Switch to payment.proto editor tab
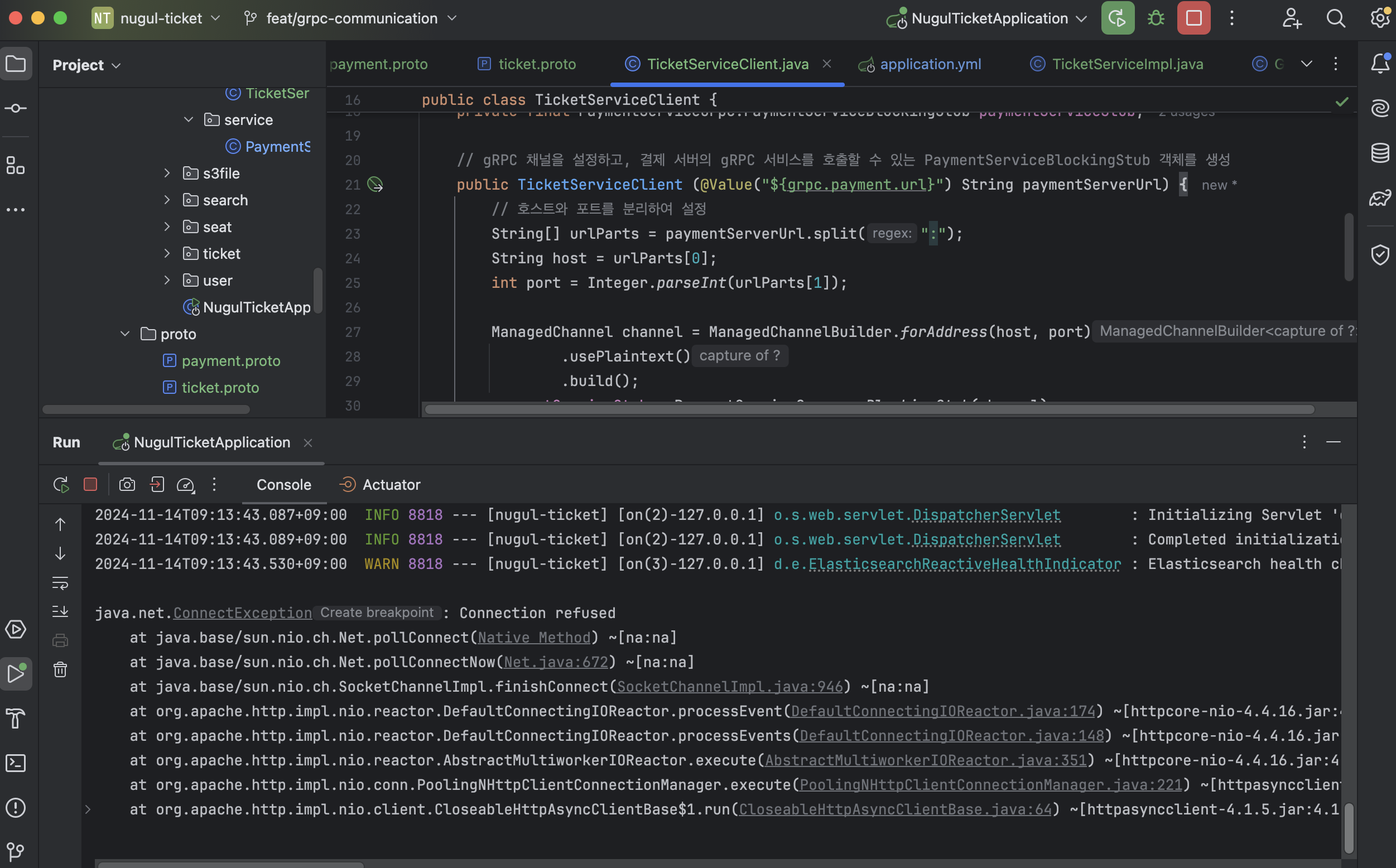1396x868 pixels. pos(379,64)
